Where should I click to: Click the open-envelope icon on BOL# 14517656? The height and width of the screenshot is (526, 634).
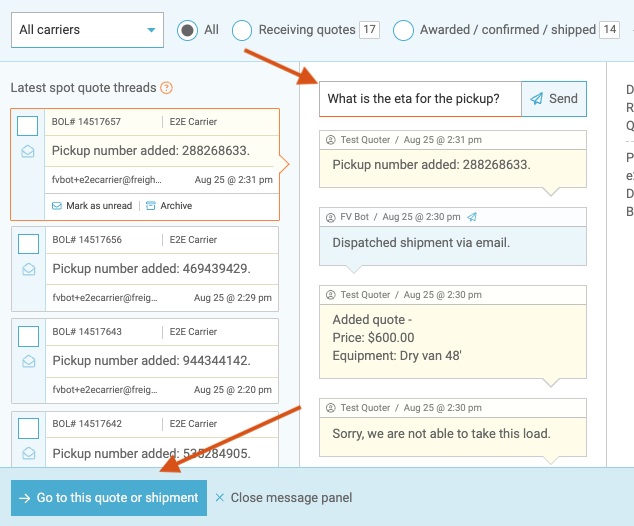[28, 269]
